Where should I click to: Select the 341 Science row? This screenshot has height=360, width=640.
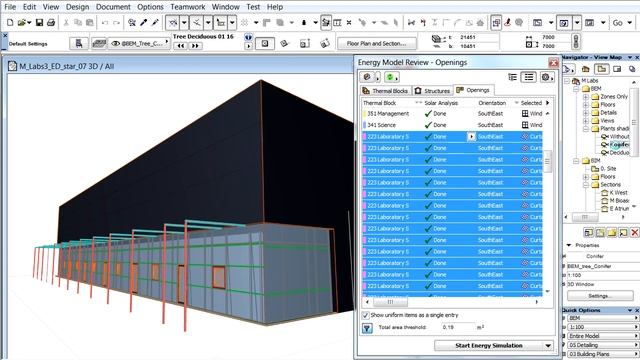click(452, 125)
